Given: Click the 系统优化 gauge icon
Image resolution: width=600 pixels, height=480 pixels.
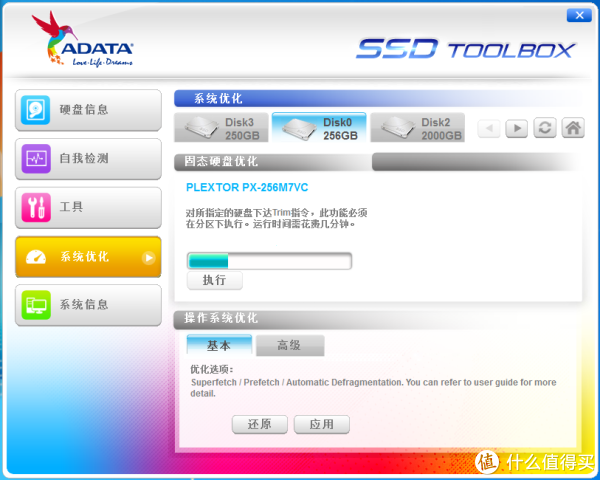Looking at the screenshot, I should tap(36, 257).
